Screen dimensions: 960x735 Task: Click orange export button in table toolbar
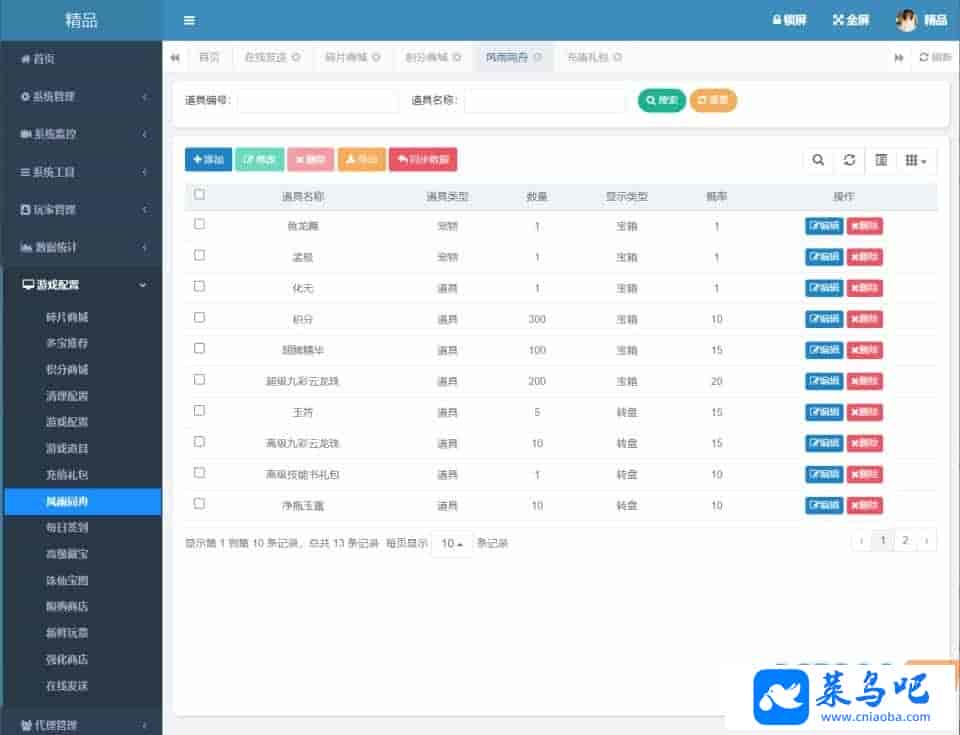(362, 160)
